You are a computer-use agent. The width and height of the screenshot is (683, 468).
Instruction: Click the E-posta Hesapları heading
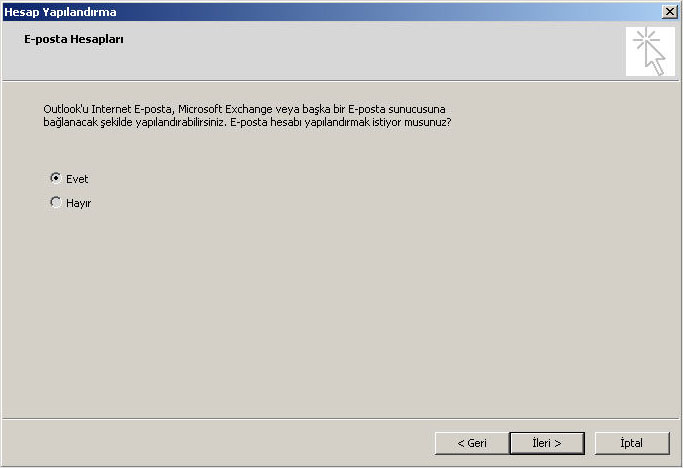74,39
